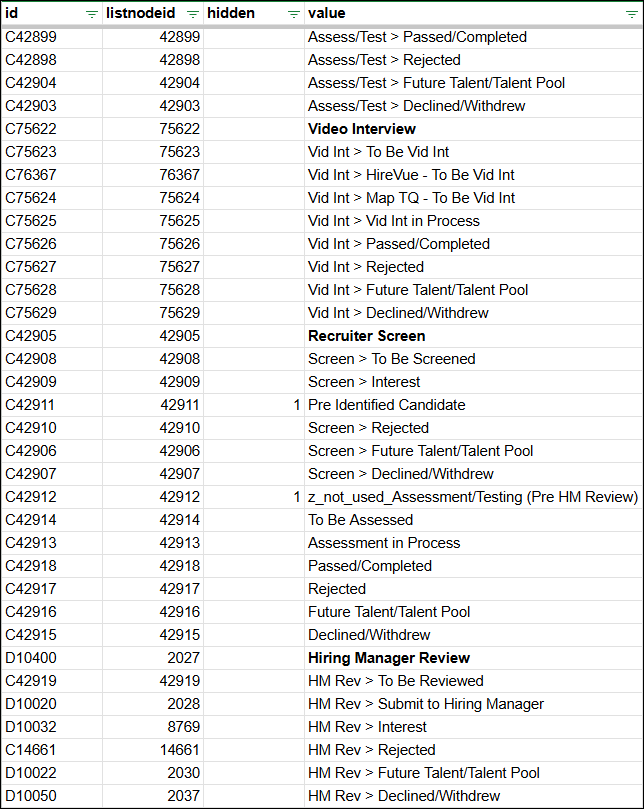Click the id column header label
Screen dimensions: 644x809
pyautogui.click(x=13, y=13)
